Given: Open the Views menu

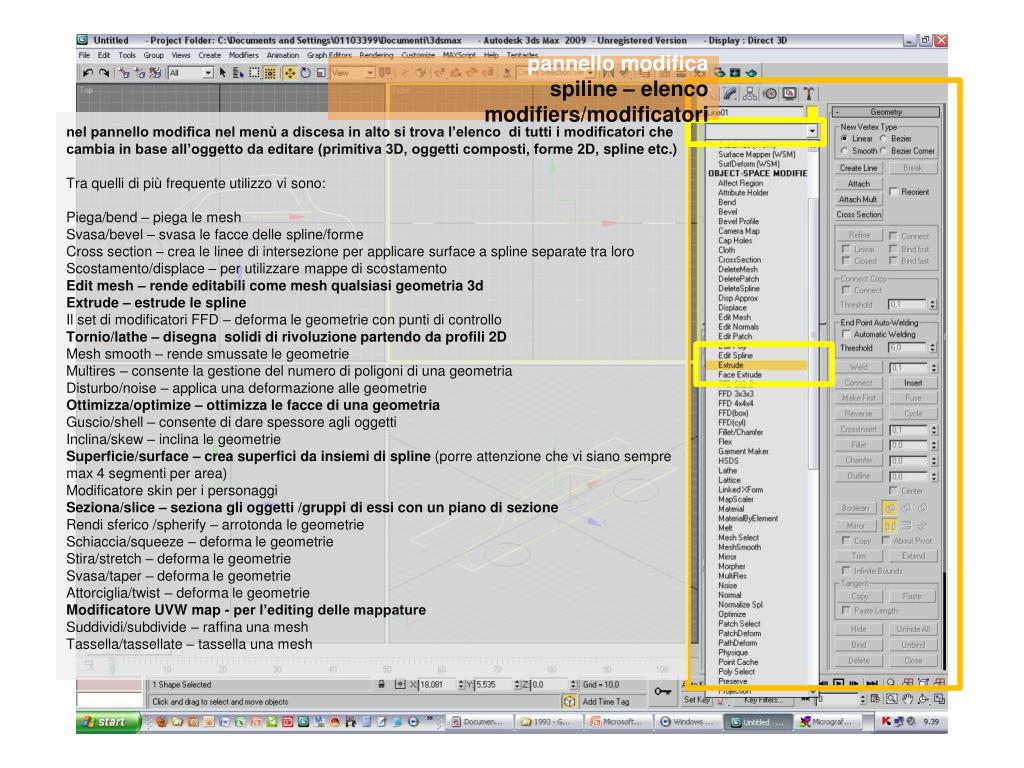Looking at the screenshot, I should [x=181, y=56].
